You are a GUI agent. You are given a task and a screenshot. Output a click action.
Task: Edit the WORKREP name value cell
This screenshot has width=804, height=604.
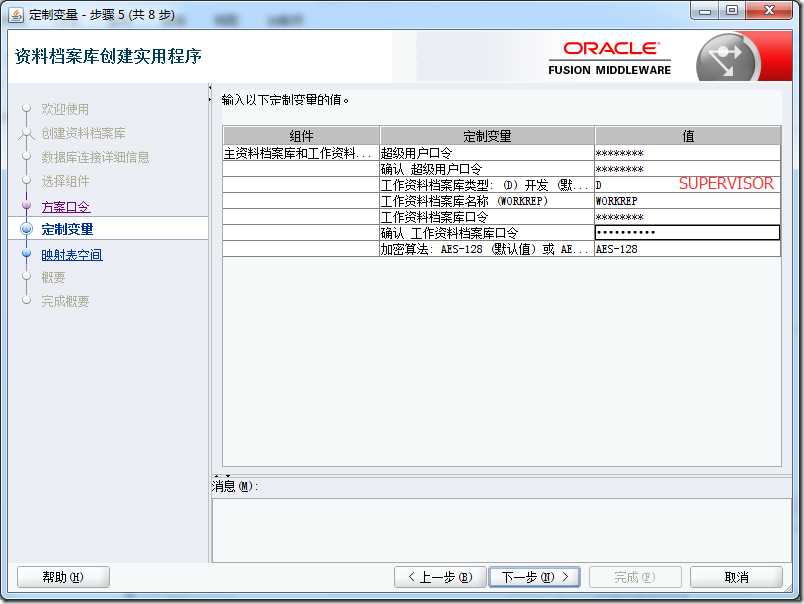pos(688,200)
